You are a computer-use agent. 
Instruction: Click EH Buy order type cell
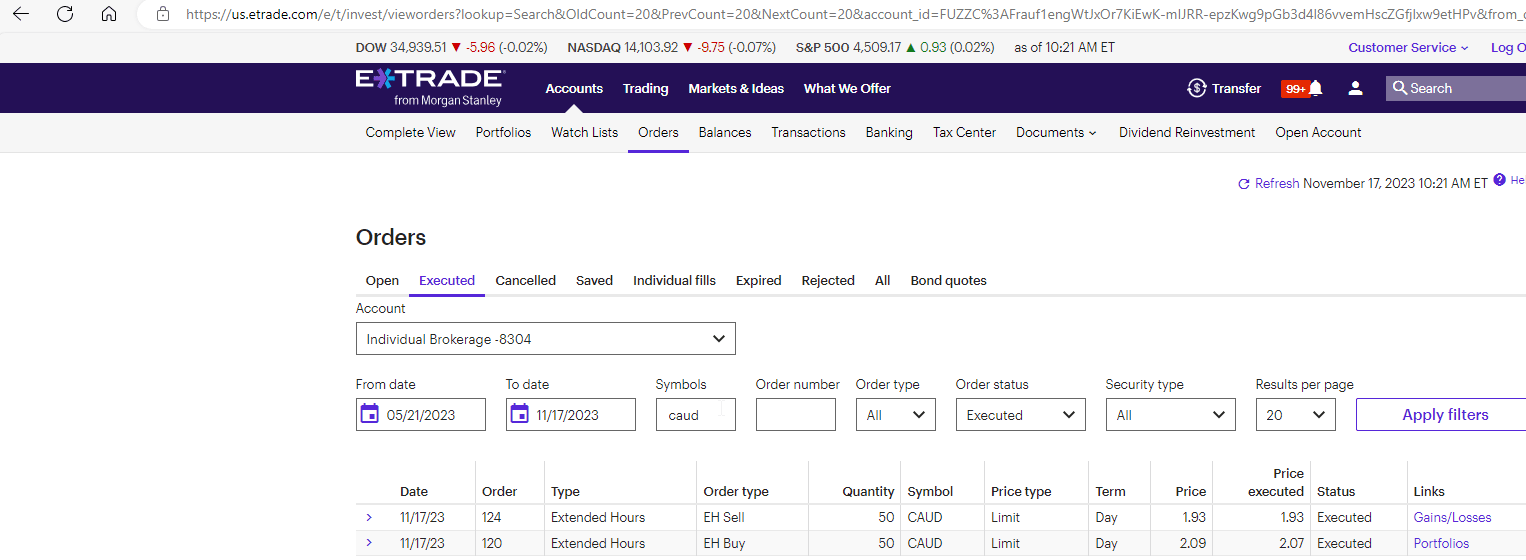723,543
